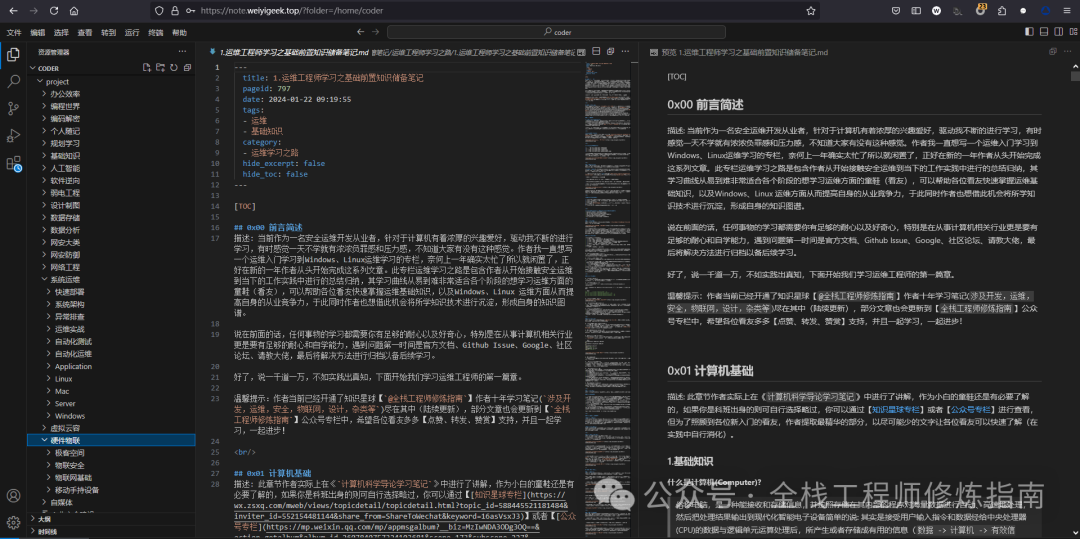Viewport: 1080px width, 539px height.
Task: Toggle the bottom panel layout
Action: point(1044,32)
